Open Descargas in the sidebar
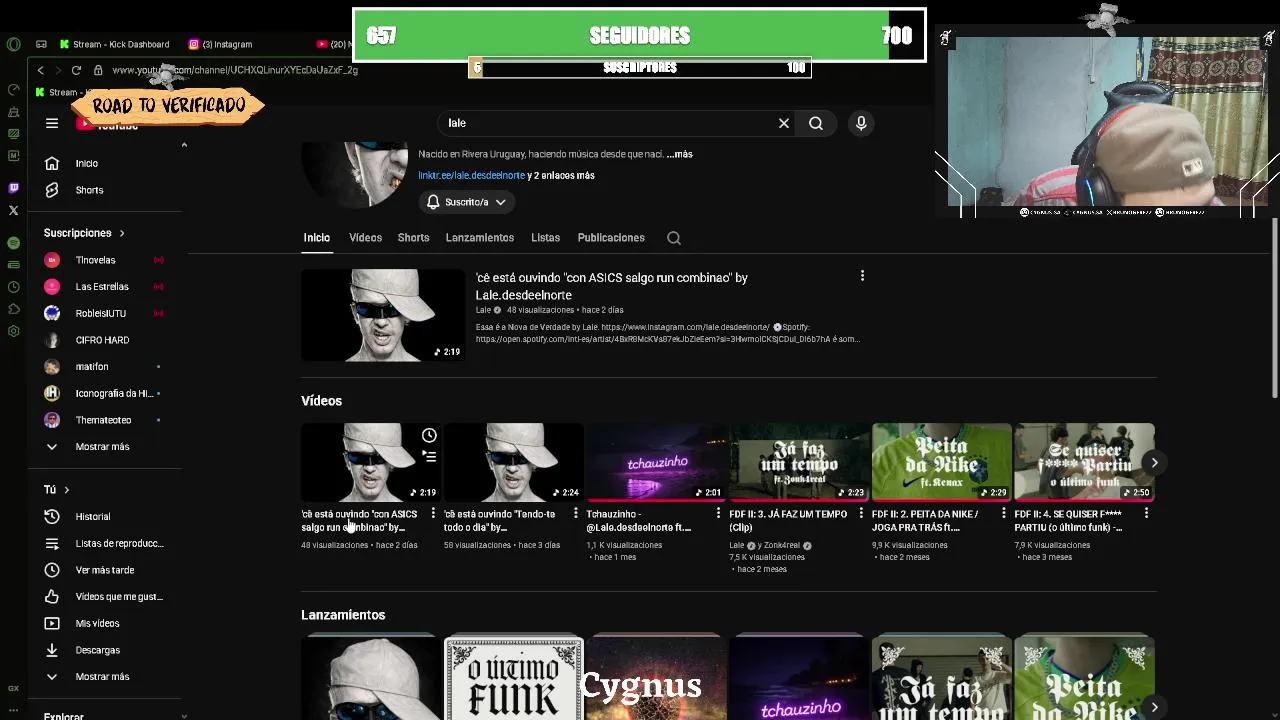The image size is (1280, 720). pos(104,650)
